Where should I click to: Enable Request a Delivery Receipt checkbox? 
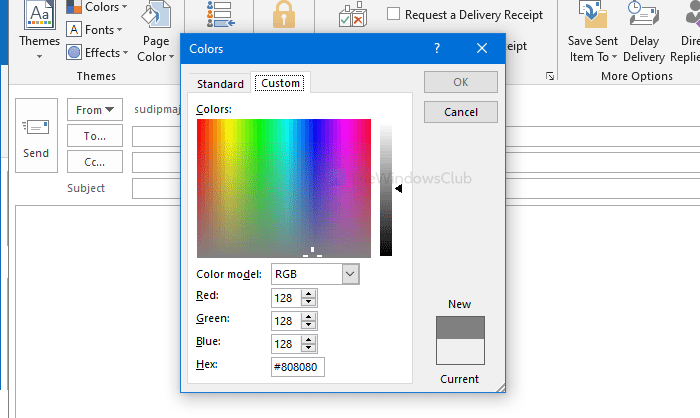(394, 14)
